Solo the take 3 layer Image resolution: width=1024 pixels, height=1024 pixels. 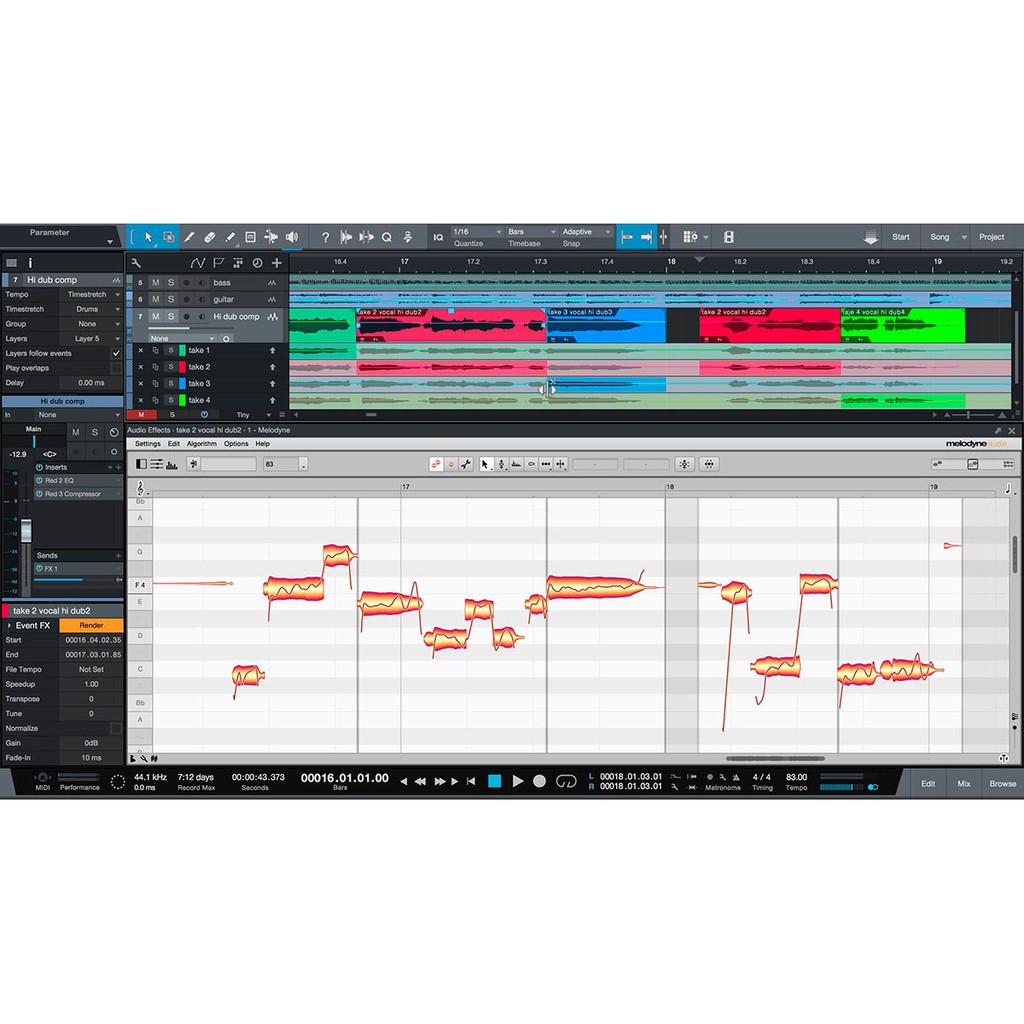point(170,383)
